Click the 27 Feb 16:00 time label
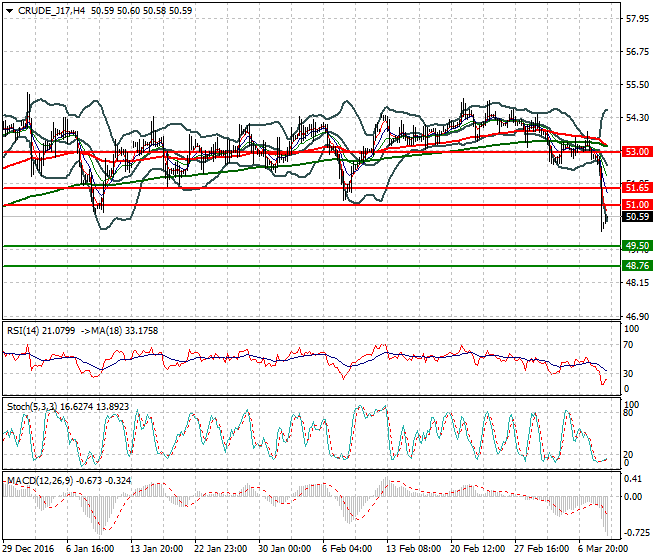This screenshot has width=660, height=560. pos(541,549)
